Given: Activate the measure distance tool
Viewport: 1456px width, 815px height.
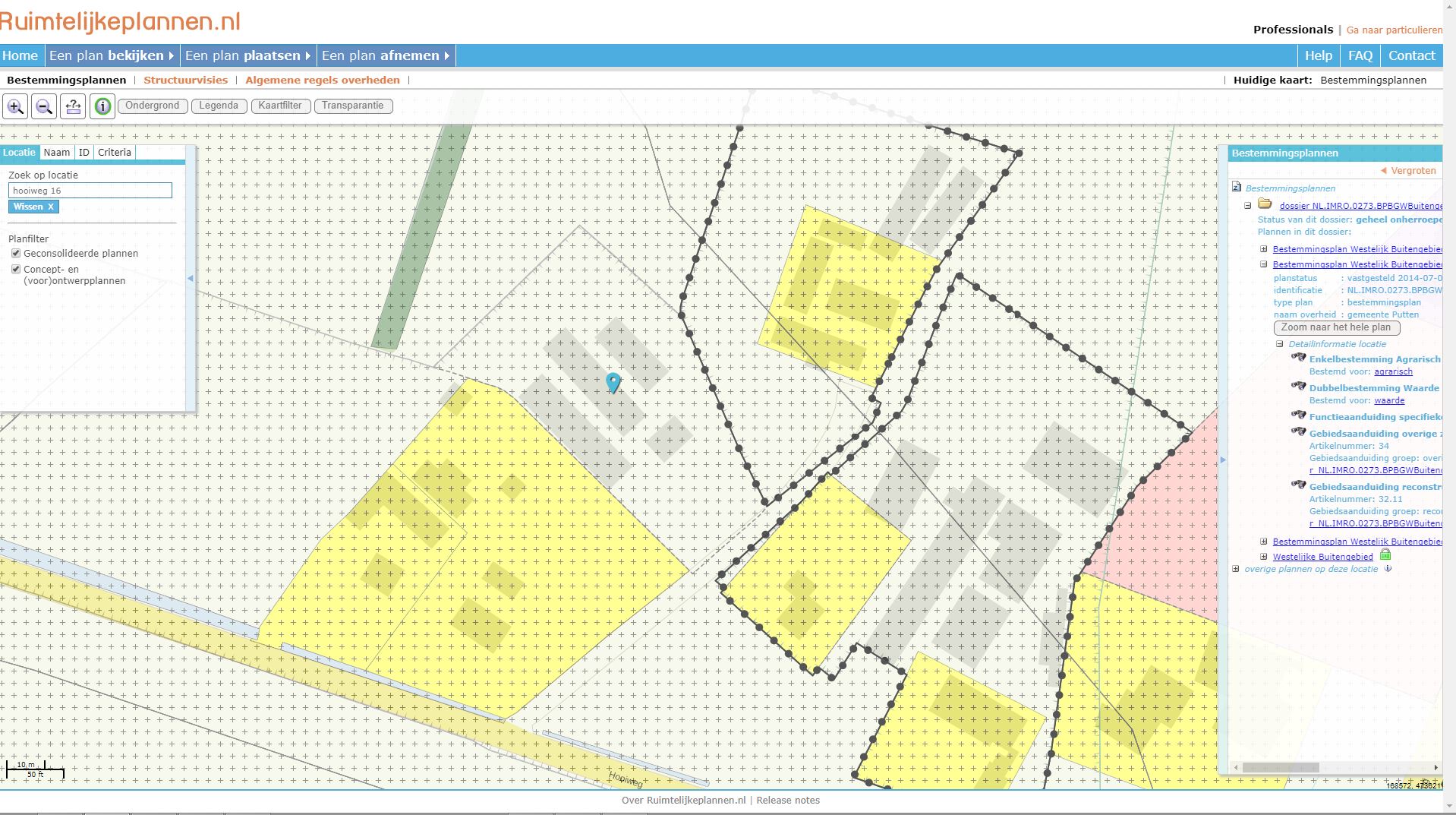Looking at the screenshot, I should pyautogui.click(x=73, y=106).
